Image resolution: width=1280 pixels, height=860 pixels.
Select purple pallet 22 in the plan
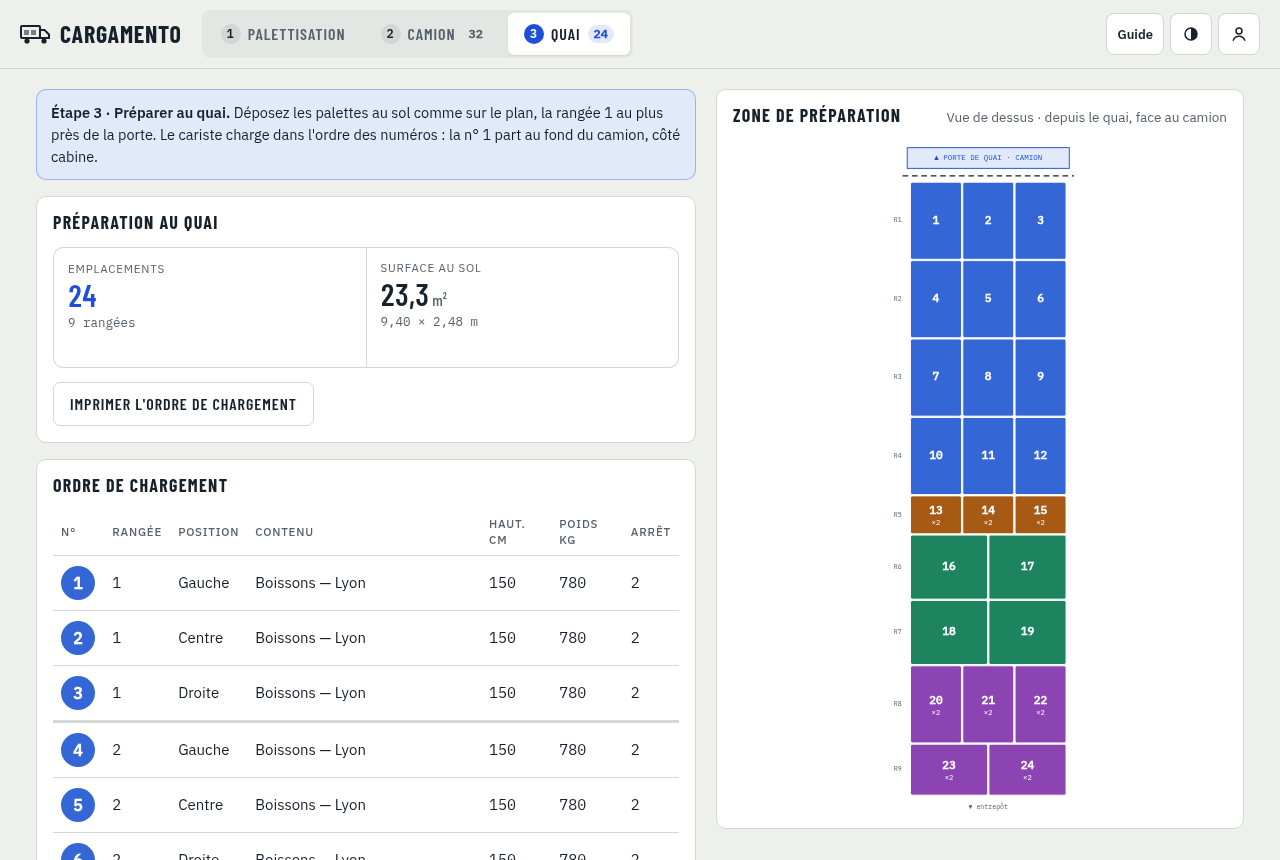coord(1040,704)
